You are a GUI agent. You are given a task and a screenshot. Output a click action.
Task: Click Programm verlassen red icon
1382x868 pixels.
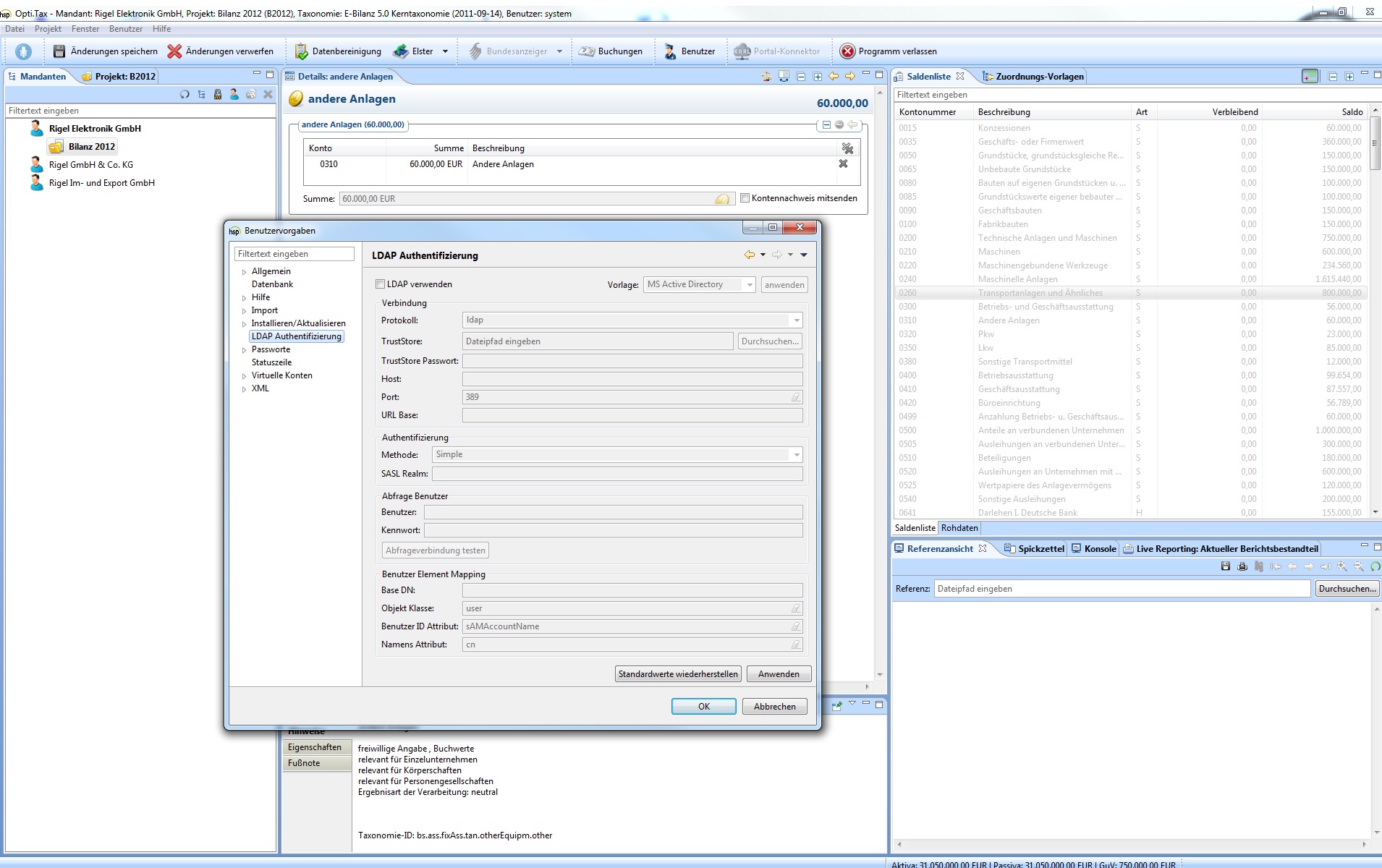847,51
